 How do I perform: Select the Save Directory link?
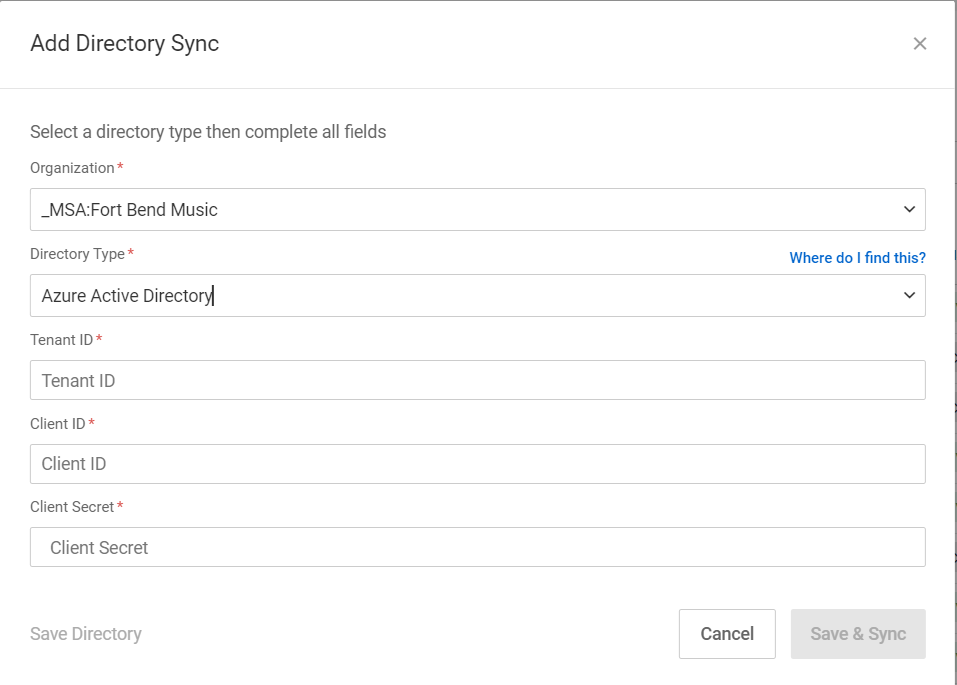click(x=86, y=634)
